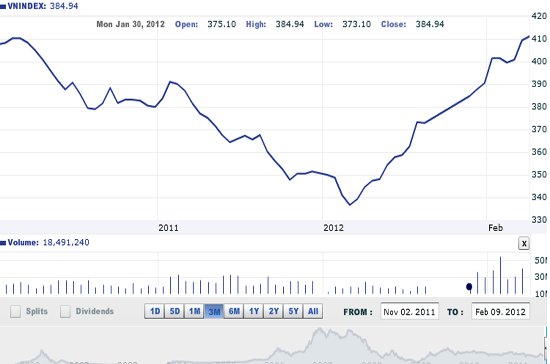Screen dimensions: 550x364
Task: Enable the Dividends checkbox
Action: [x=65, y=311]
